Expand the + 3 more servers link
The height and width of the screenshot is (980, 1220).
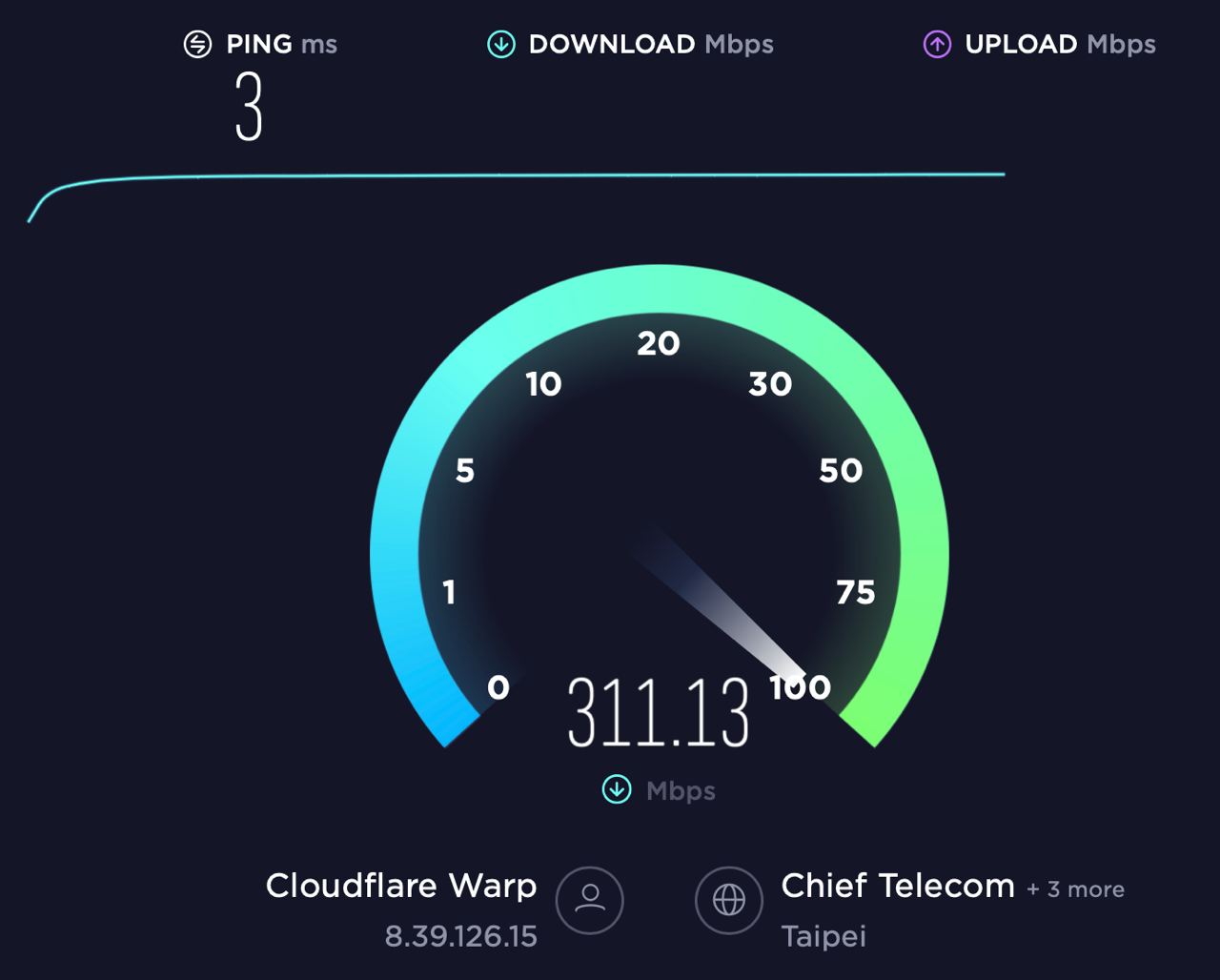coord(1075,889)
